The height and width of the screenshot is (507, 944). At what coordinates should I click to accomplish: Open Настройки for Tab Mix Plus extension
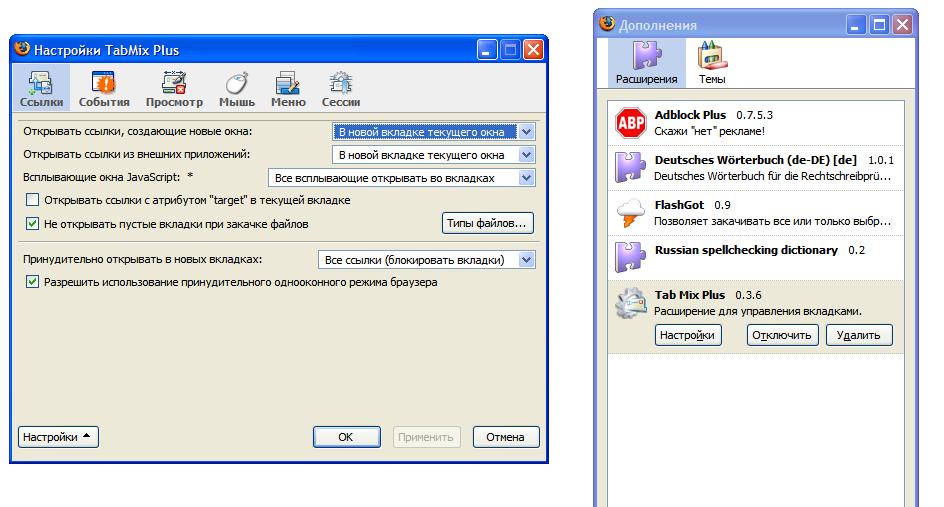click(x=688, y=335)
